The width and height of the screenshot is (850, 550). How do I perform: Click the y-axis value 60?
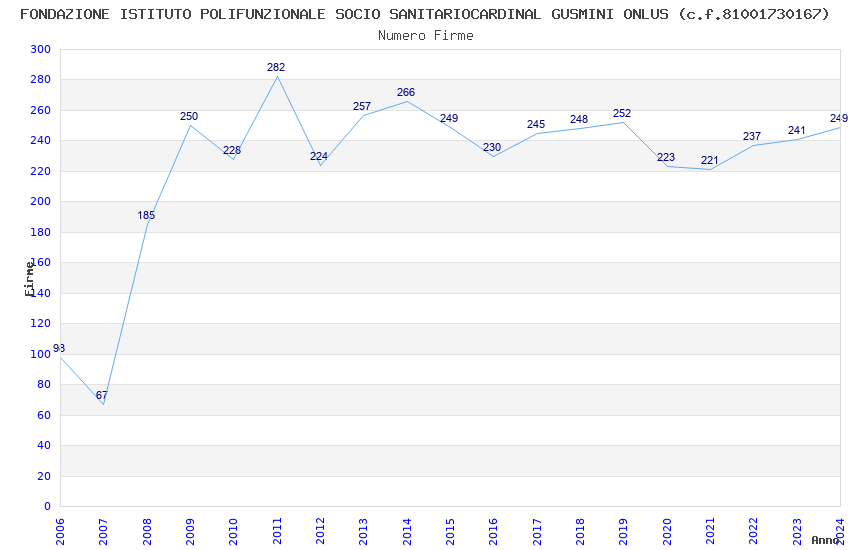[44, 416]
